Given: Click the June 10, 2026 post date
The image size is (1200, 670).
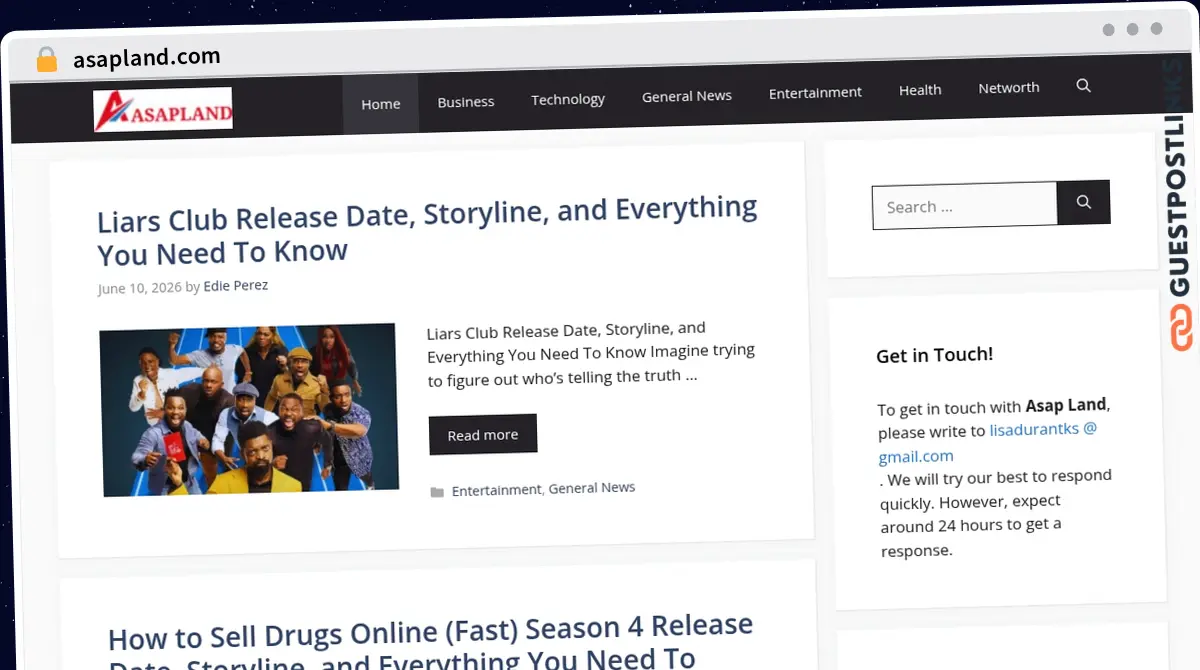Looking at the screenshot, I should pos(140,288).
